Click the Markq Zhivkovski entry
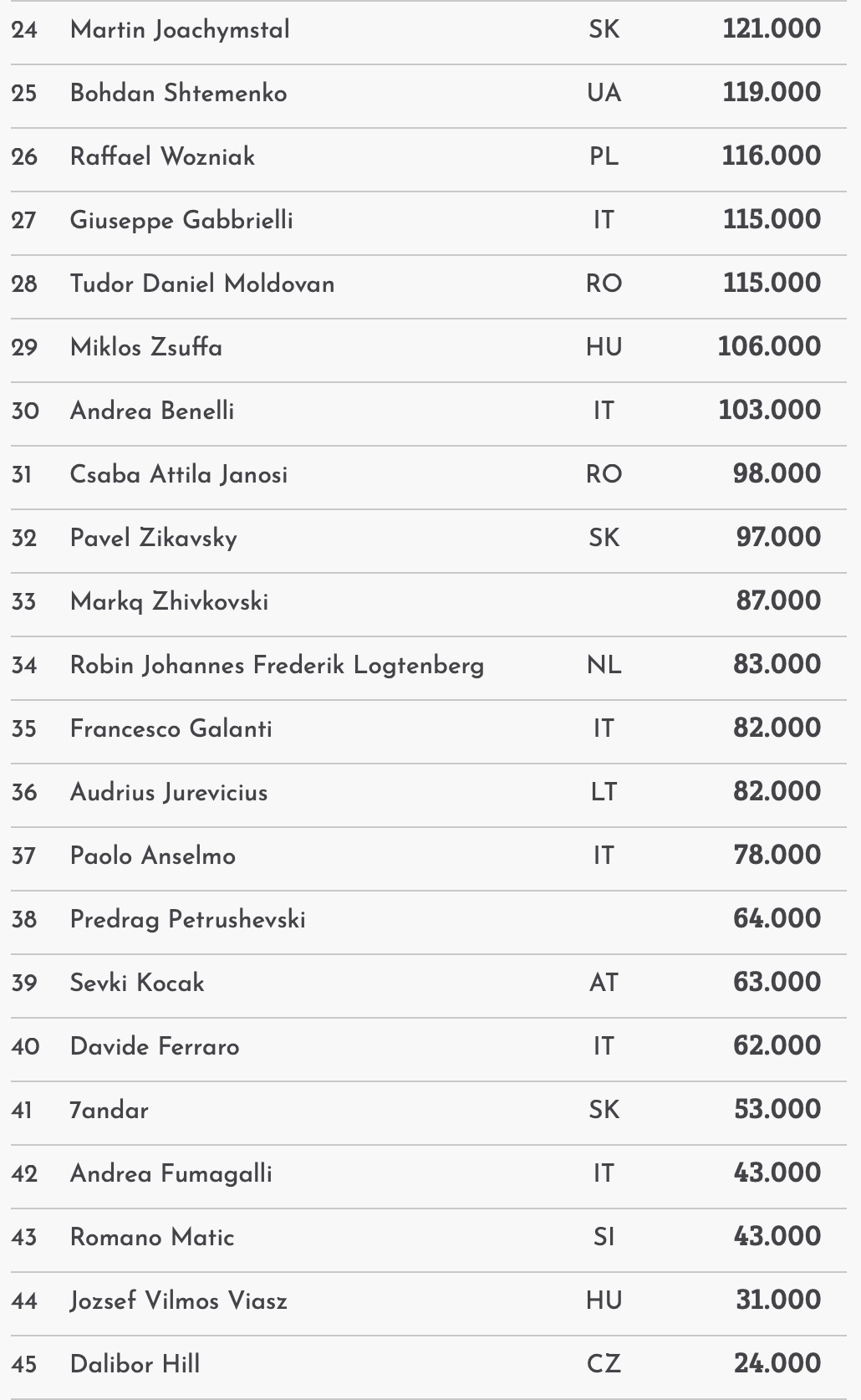 tap(169, 601)
